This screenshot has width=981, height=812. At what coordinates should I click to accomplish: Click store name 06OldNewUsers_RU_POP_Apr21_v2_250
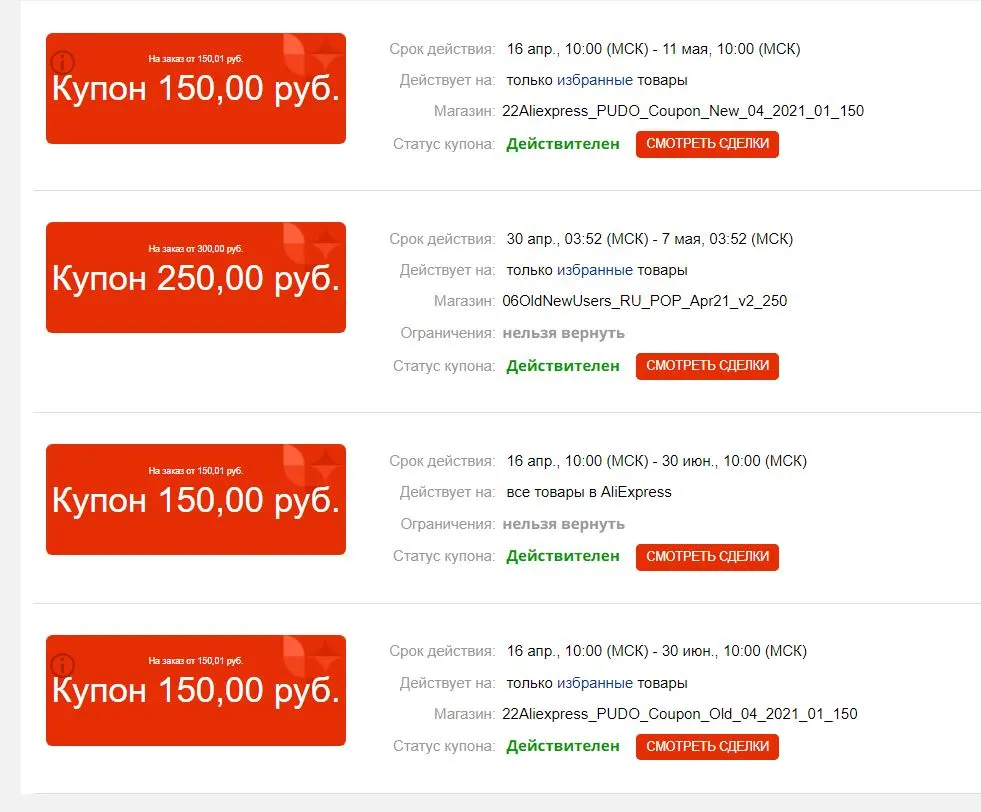pos(644,301)
